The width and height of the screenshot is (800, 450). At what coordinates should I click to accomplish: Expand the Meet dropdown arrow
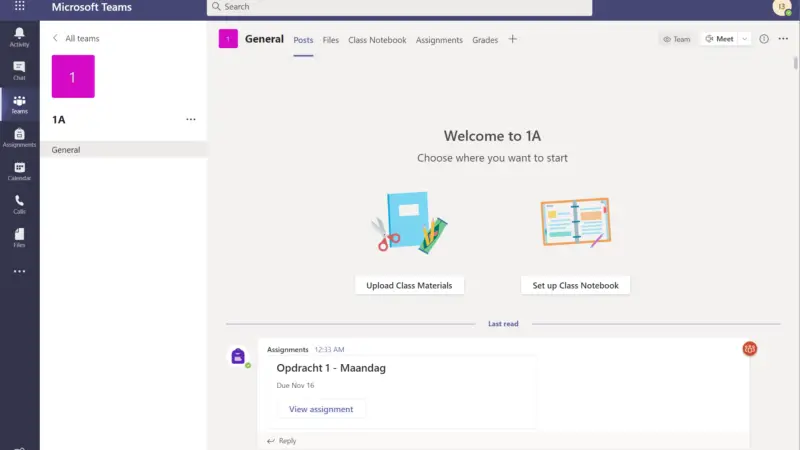(x=744, y=39)
